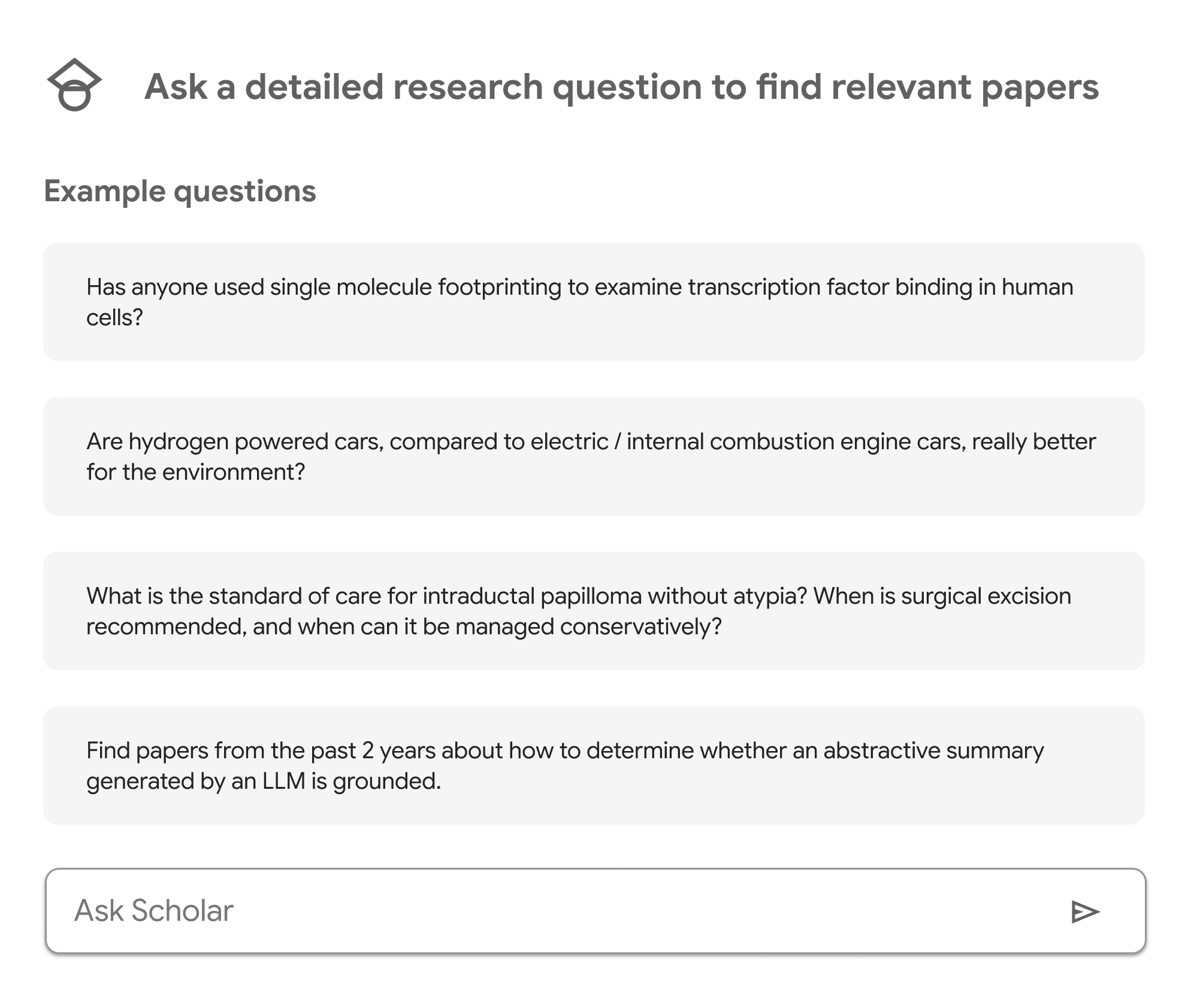The image size is (1188, 1008).
Task: Click the Scholar icon beside the page title
Action: tap(74, 85)
